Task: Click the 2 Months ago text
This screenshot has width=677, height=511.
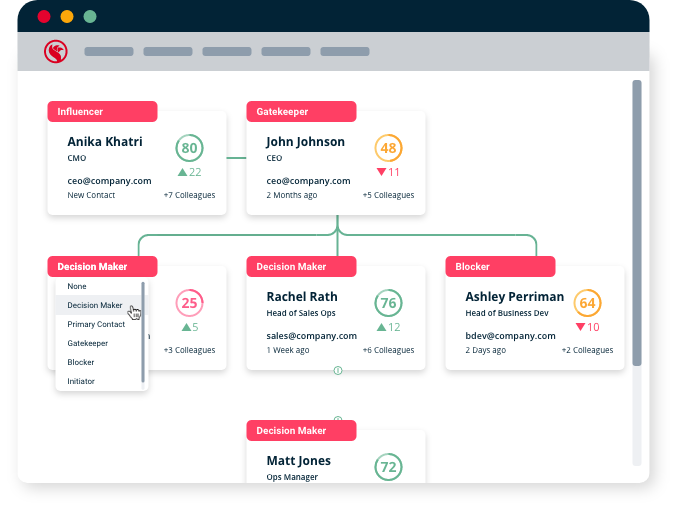Action: 291,195
